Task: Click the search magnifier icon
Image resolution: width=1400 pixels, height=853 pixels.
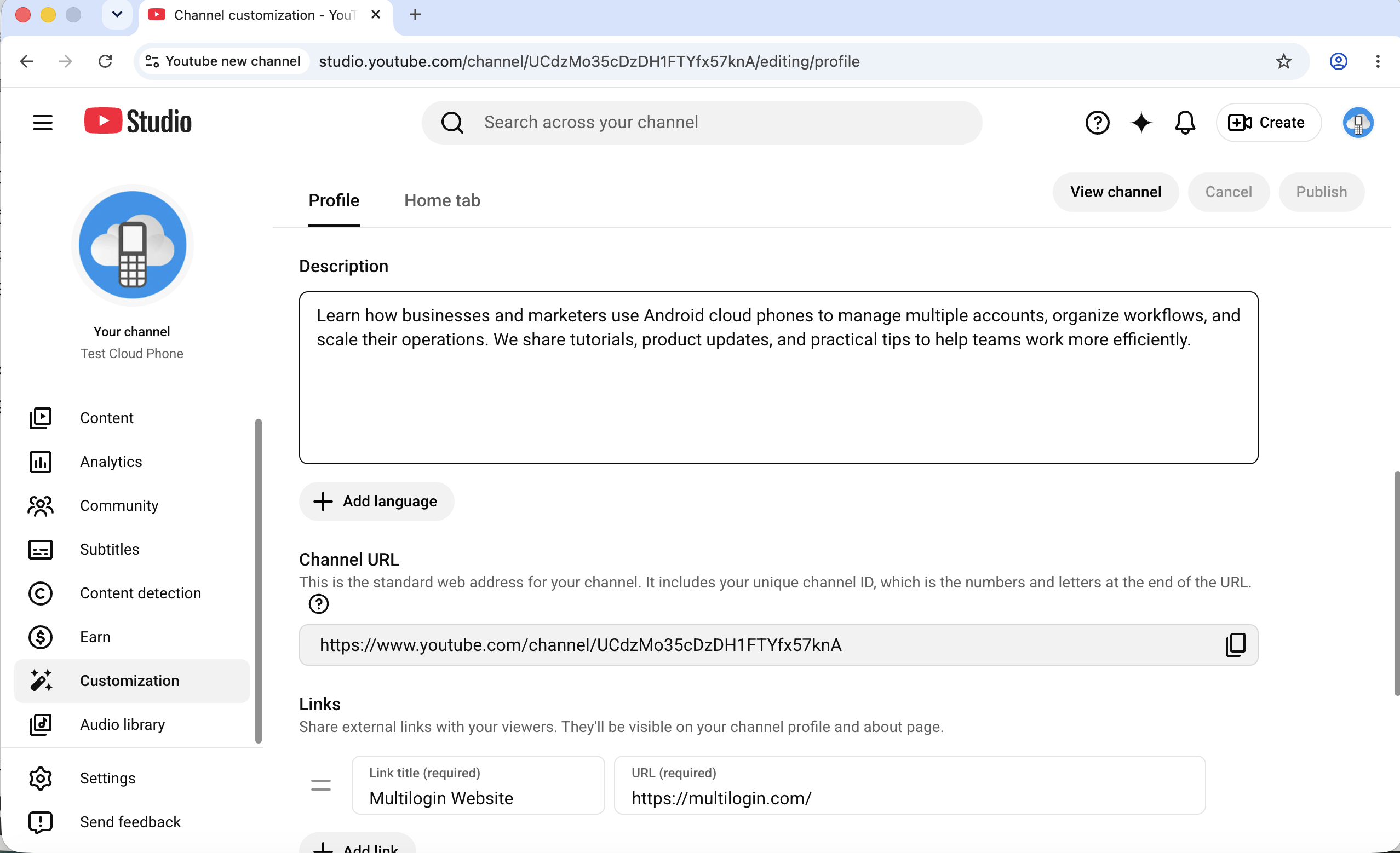Action: (x=452, y=123)
